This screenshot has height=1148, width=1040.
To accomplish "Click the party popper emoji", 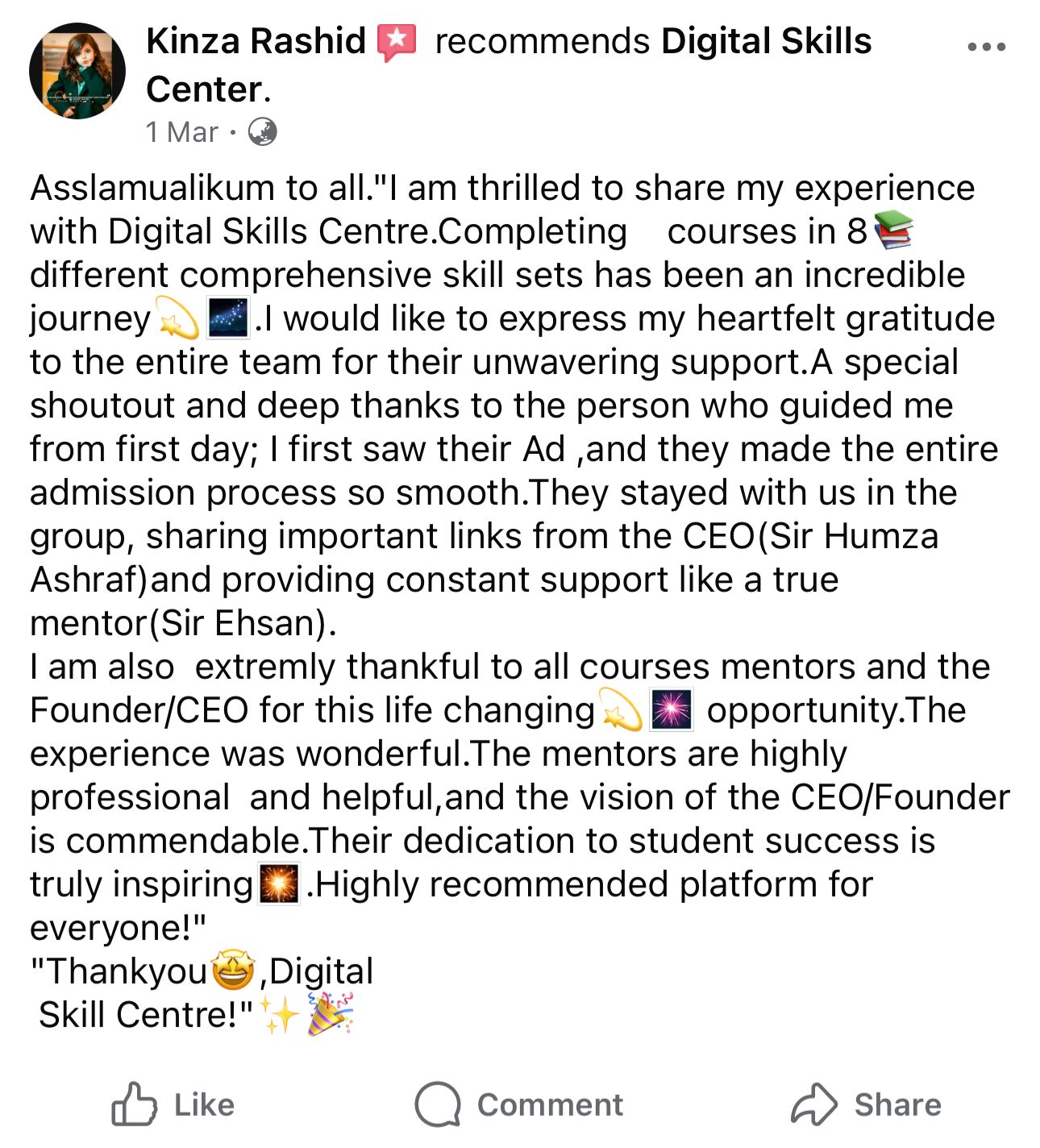I will 330,1014.
